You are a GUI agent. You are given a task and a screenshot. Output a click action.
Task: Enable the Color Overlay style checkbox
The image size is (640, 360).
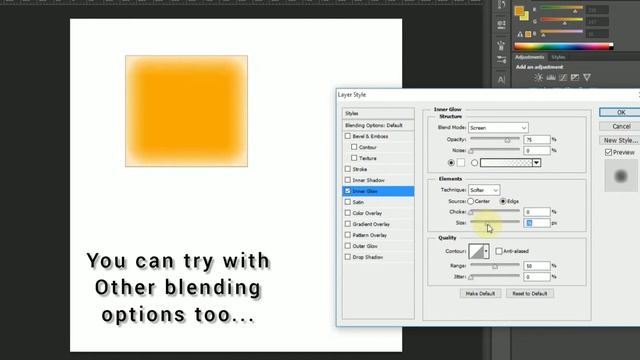click(x=348, y=213)
